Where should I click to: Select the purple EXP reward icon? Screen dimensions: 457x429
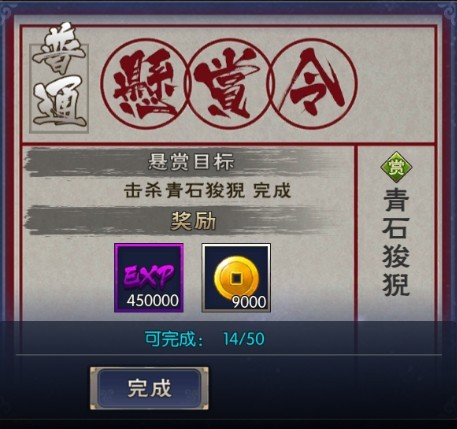(x=149, y=278)
